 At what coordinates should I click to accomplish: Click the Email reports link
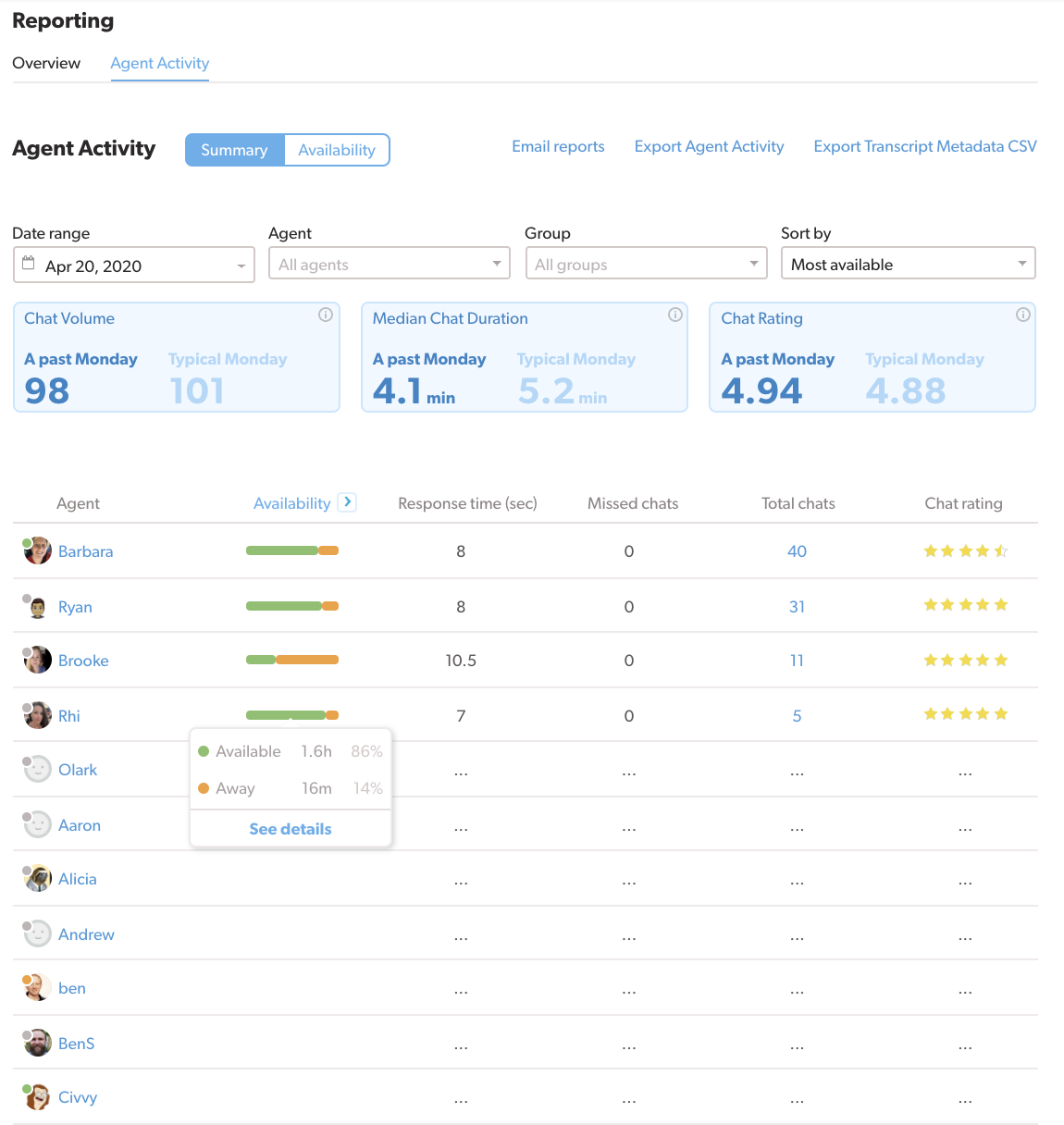point(558,146)
